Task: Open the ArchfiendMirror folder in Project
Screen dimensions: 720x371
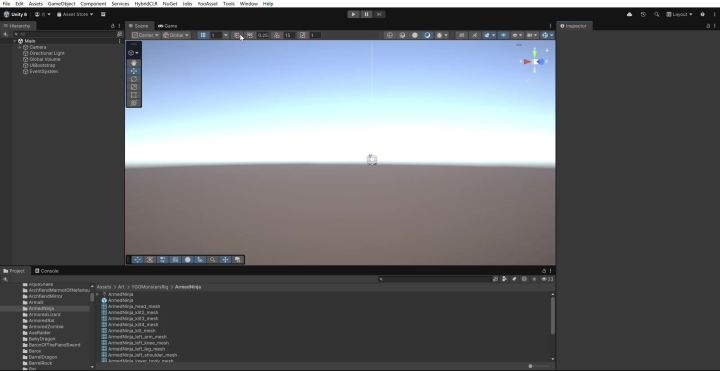Action: point(45,297)
